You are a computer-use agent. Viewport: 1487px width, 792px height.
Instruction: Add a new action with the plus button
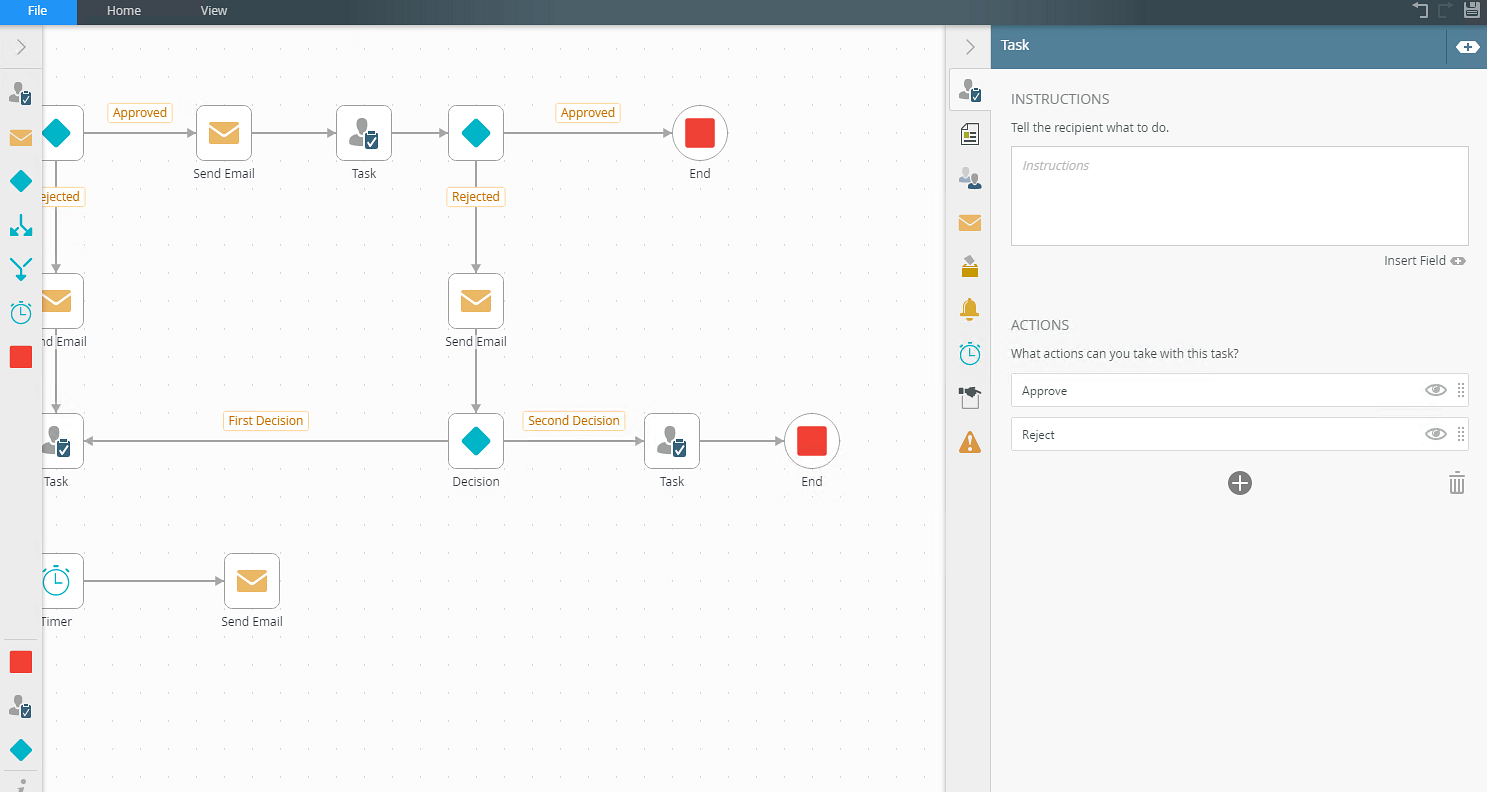point(1239,484)
